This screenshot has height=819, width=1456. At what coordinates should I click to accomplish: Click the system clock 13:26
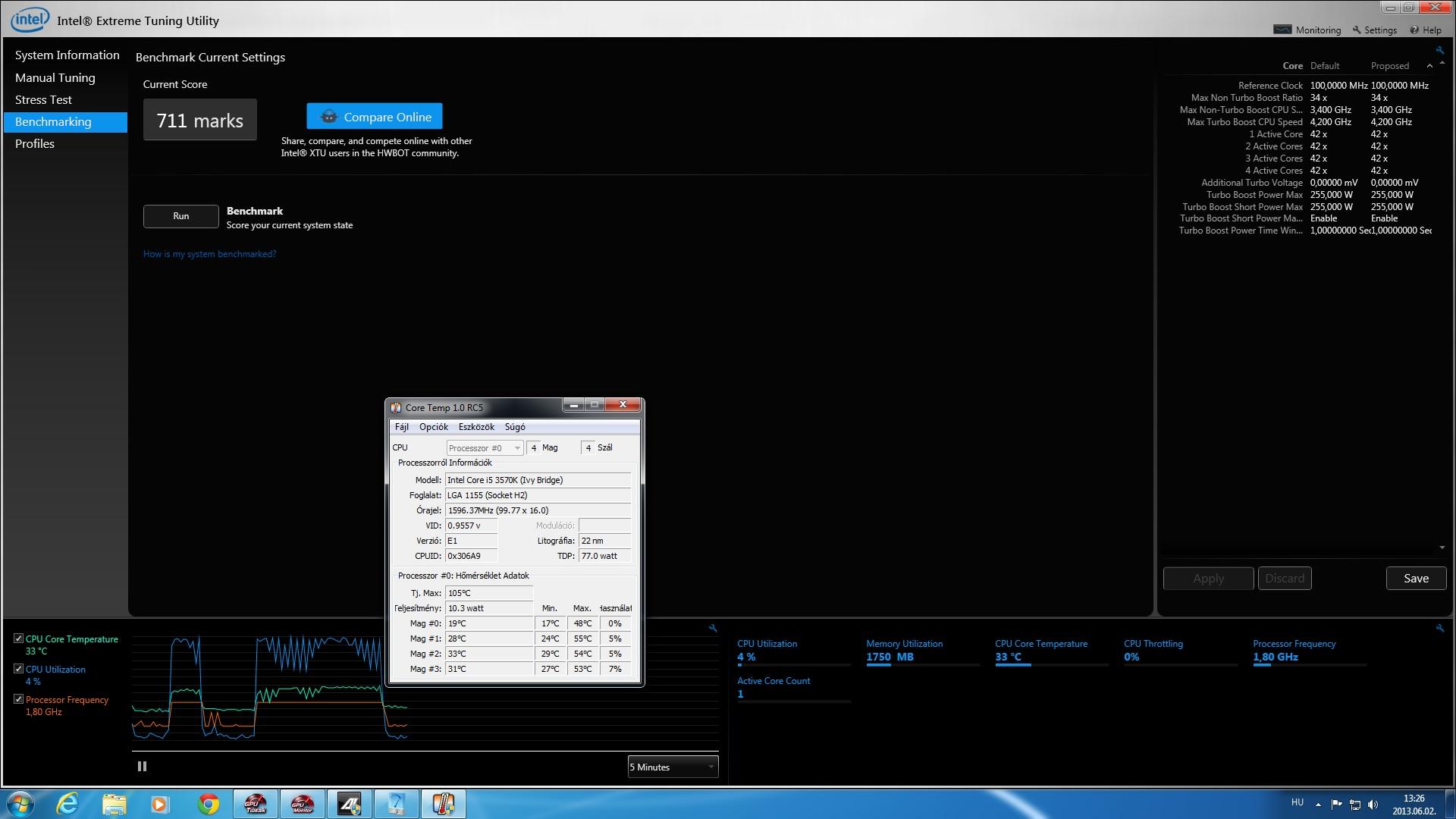1414,799
